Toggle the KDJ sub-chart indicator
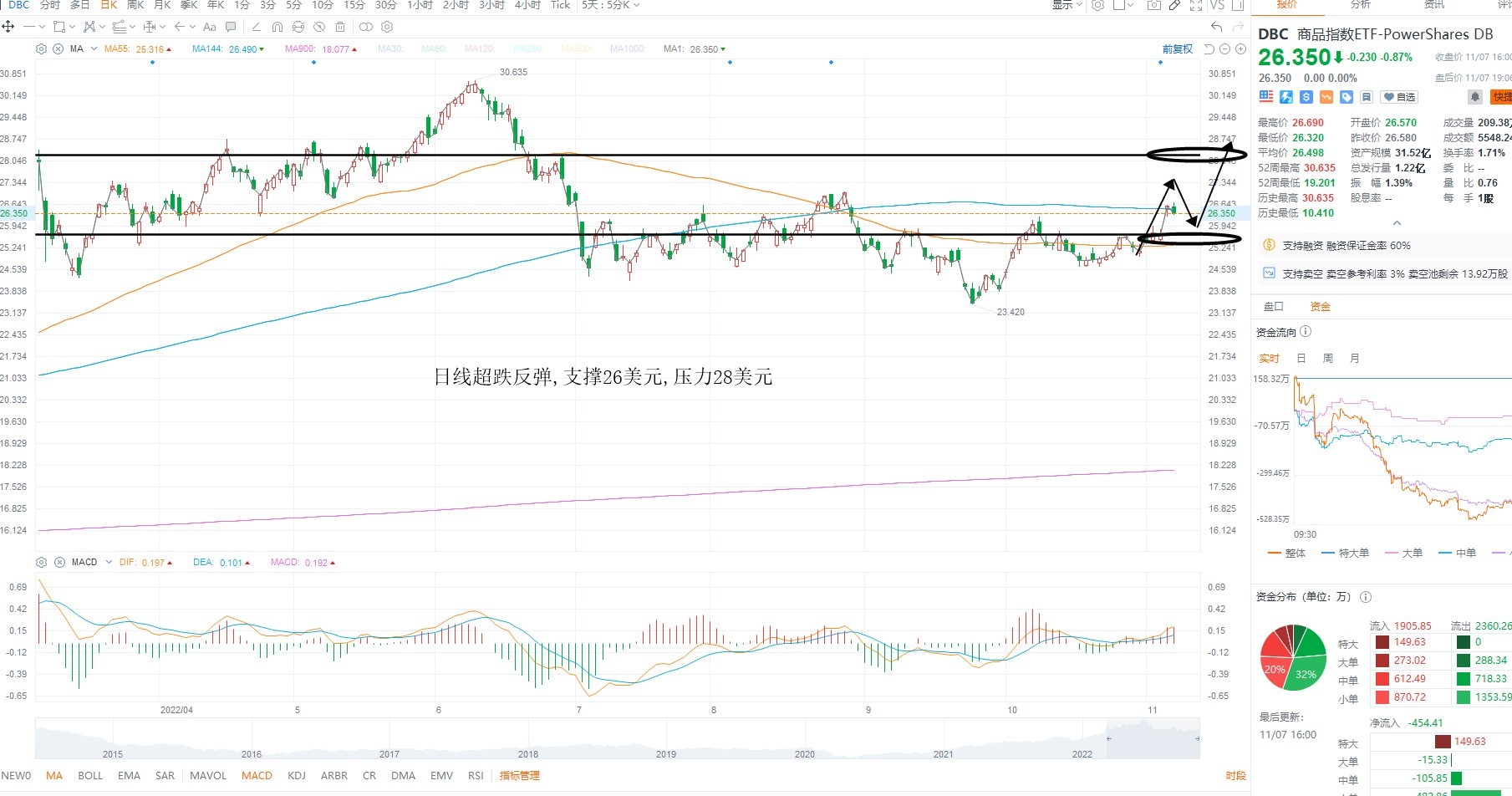This screenshot has width=1512, height=796. coord(297,775)
